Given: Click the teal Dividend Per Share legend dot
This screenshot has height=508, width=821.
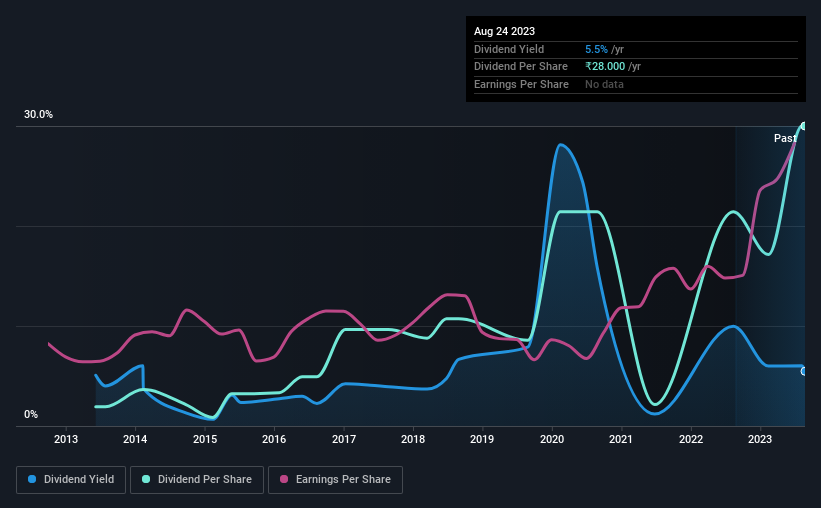Looking at the screenshot, I should point(146,479).
